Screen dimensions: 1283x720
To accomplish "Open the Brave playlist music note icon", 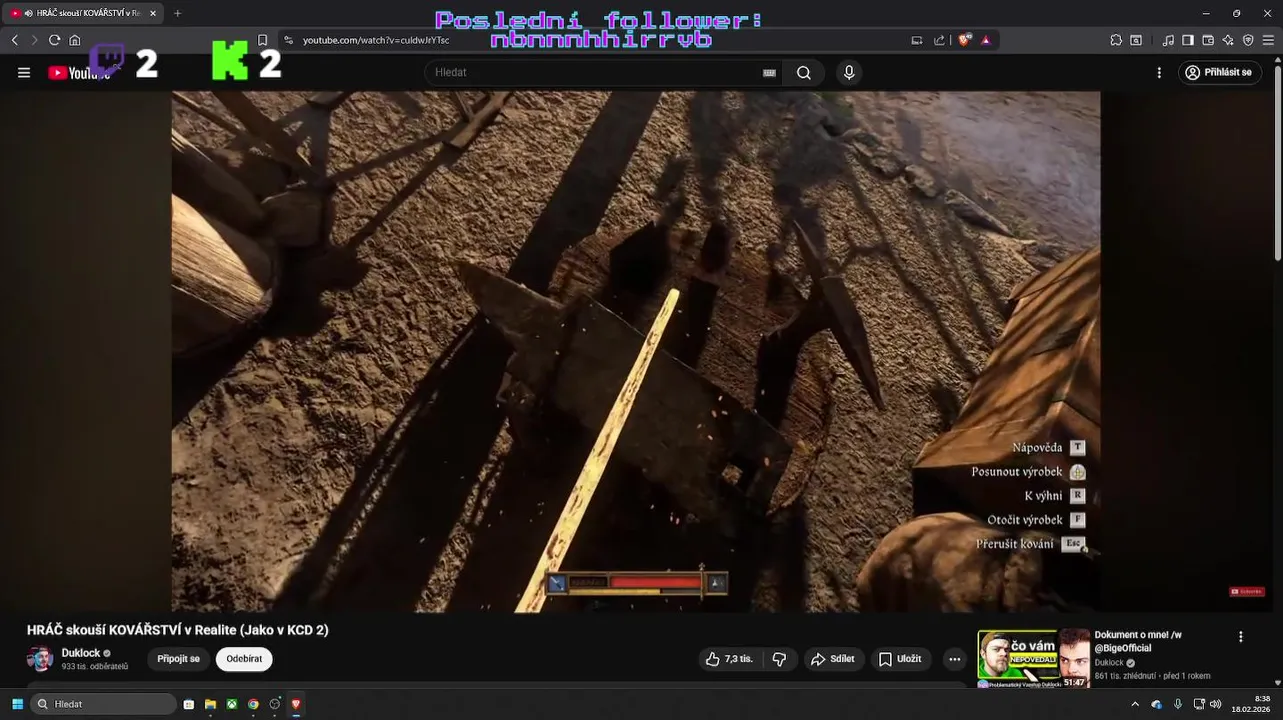I will coord(1169,40).
